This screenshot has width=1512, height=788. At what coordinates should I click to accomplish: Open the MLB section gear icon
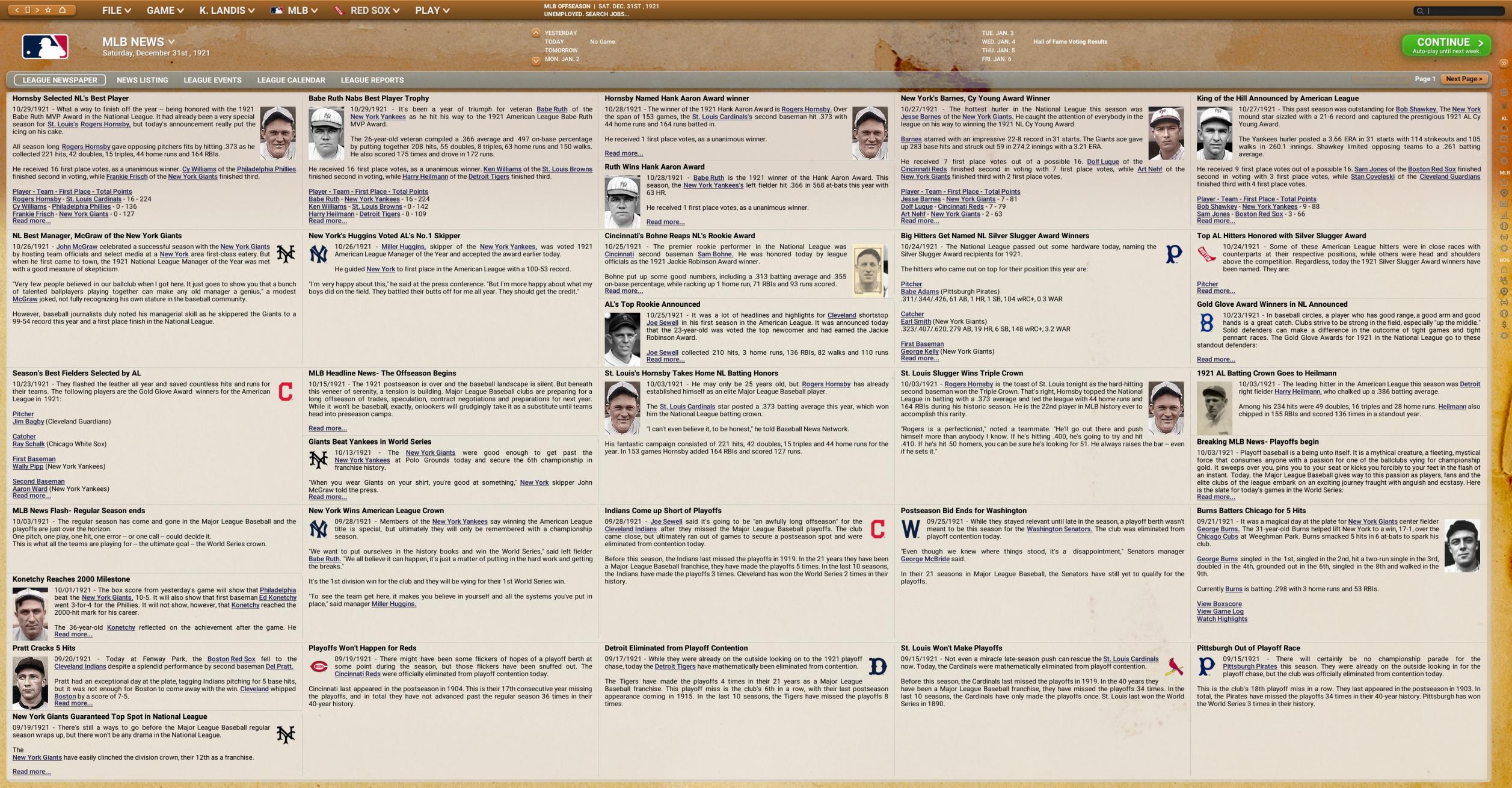click(x=1504, y=248)
